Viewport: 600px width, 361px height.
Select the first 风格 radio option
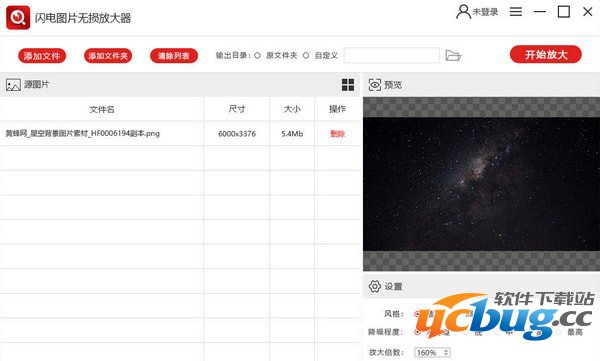click(x=417, y=314)
